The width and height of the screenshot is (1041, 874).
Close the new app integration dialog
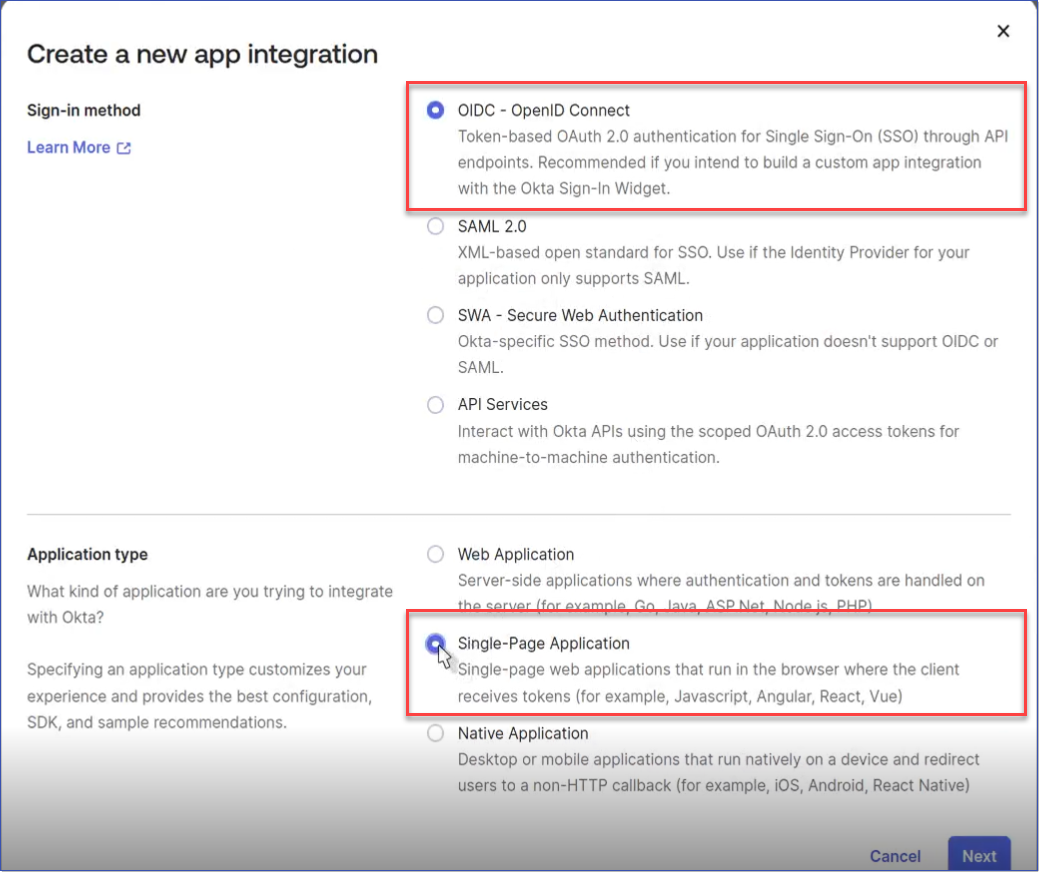(1002, 31)
